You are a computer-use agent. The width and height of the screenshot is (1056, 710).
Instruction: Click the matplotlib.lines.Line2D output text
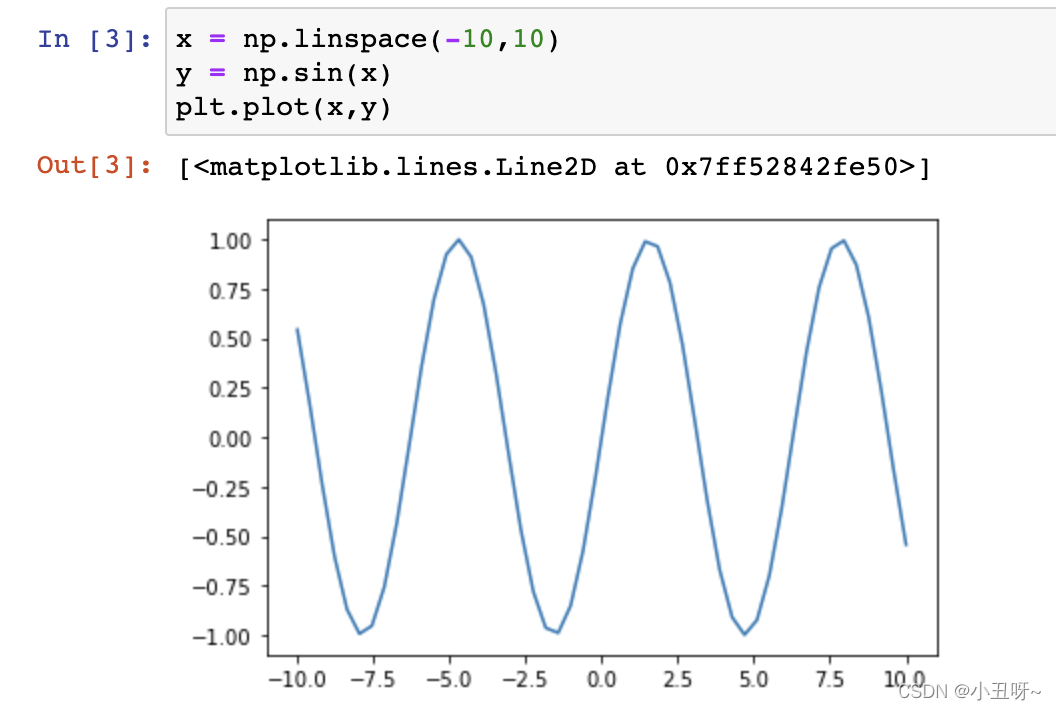[554, 167]
